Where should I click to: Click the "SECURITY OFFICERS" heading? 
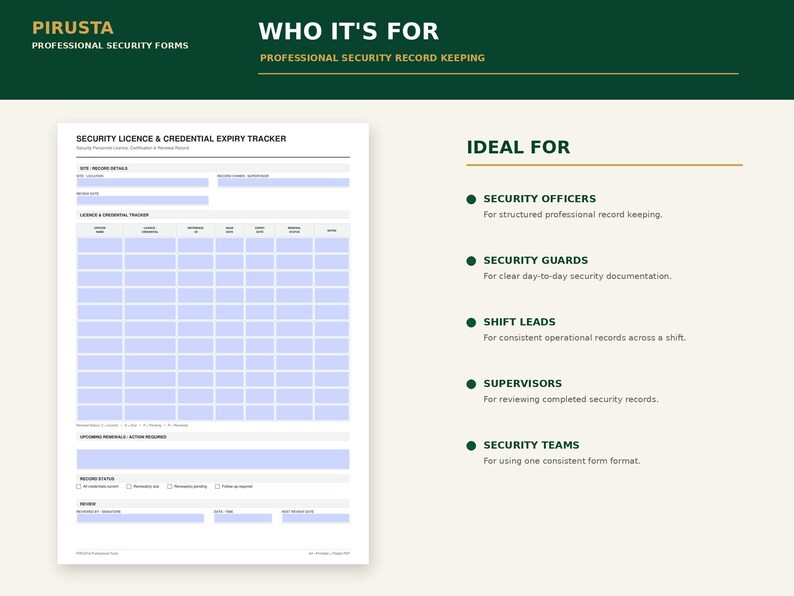click(x=539, y=198)
